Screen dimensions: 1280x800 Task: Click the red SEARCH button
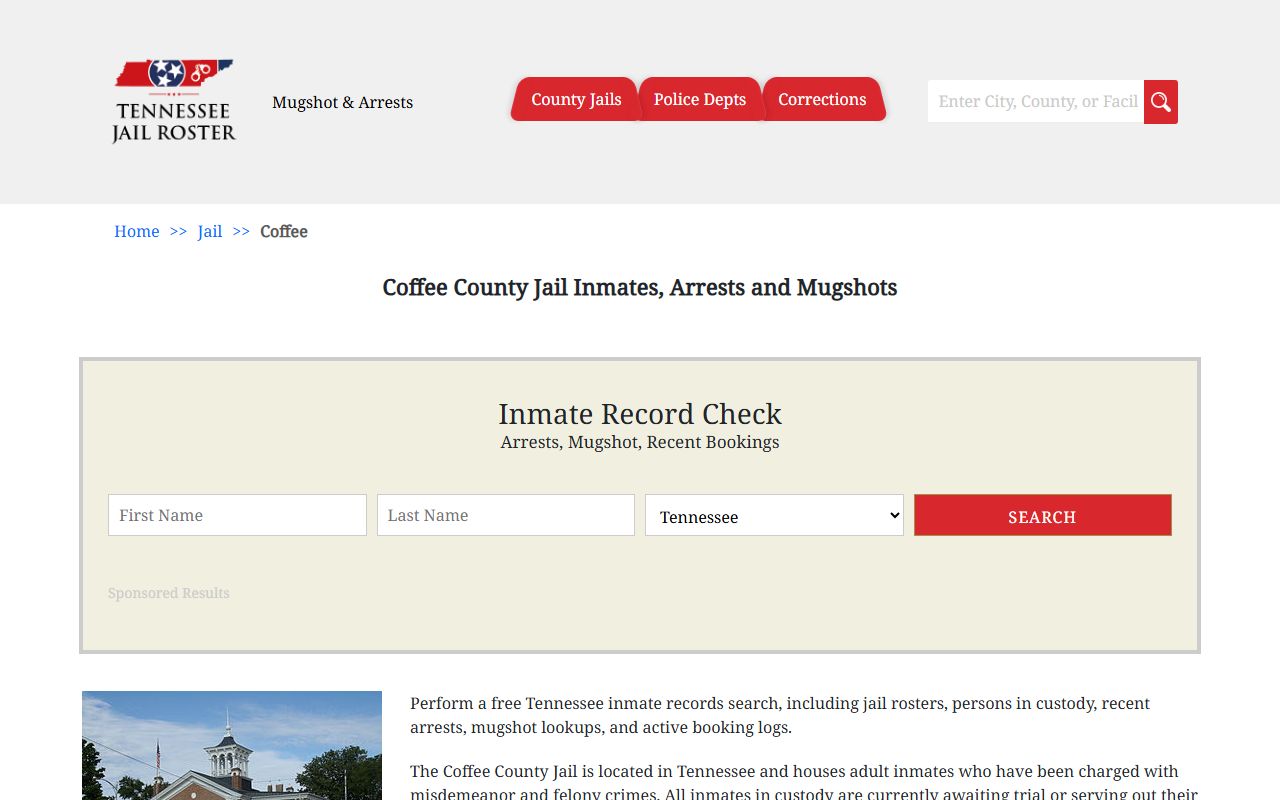tap(1042, 515)
